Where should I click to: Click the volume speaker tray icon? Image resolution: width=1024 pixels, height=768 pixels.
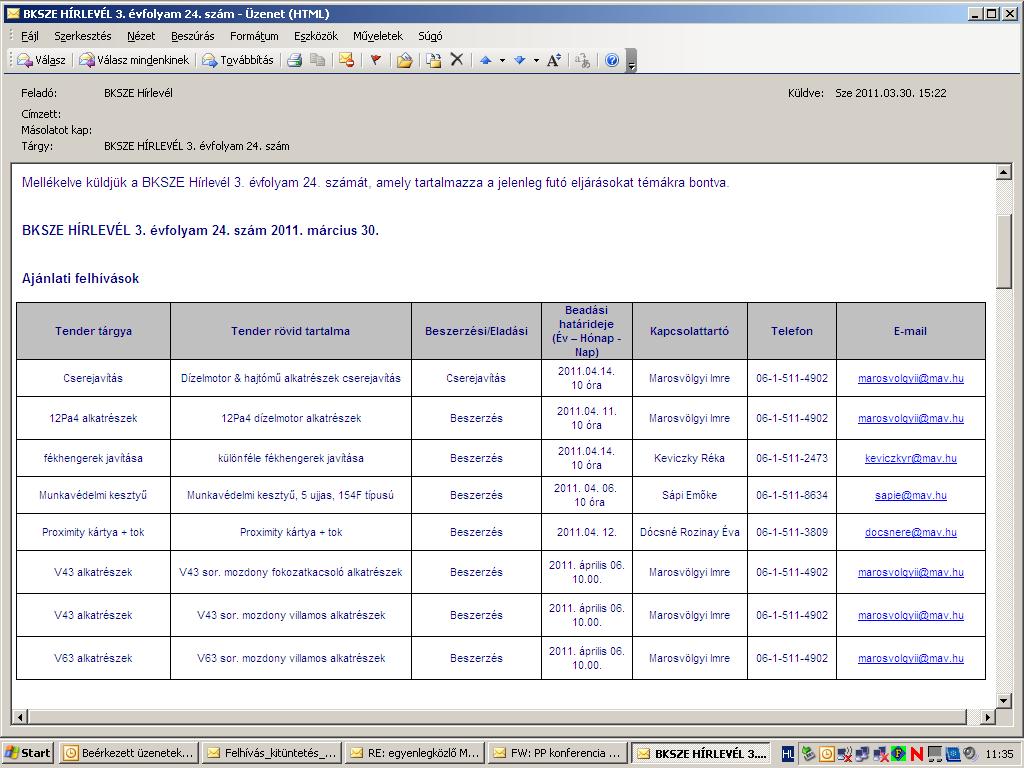(970, 754)
